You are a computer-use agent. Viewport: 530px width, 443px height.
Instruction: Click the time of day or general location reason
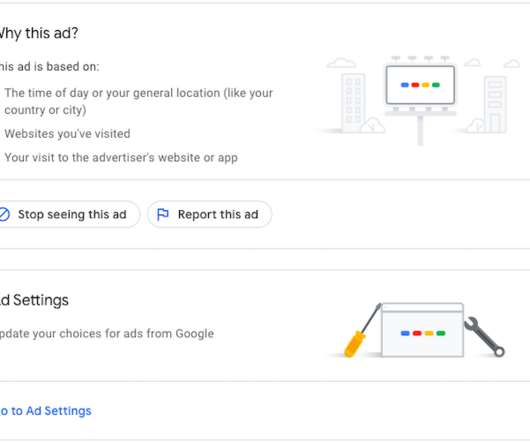tap(139, 101)
